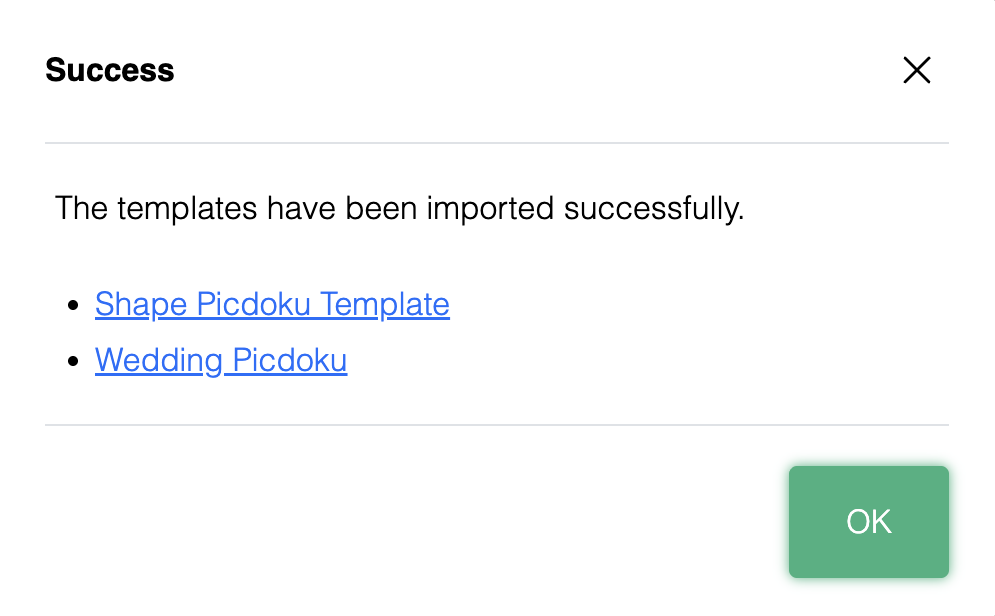Viewport: 995px width, 616px height.
Task: Follow the first imported template link
Action: (x=272, y=305)
